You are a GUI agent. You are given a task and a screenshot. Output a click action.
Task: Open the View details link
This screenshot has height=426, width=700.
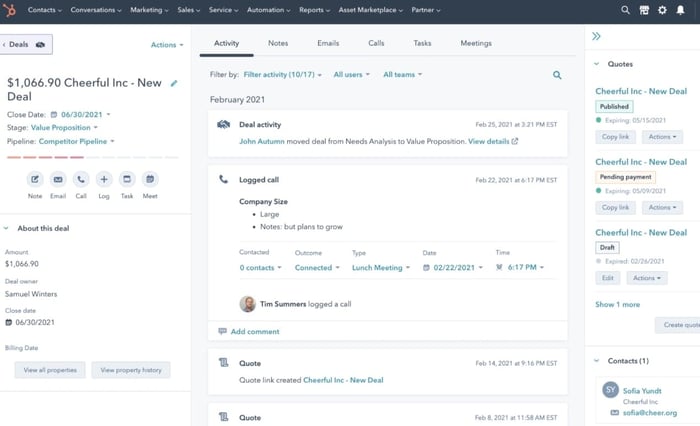[x=492, y=142]
